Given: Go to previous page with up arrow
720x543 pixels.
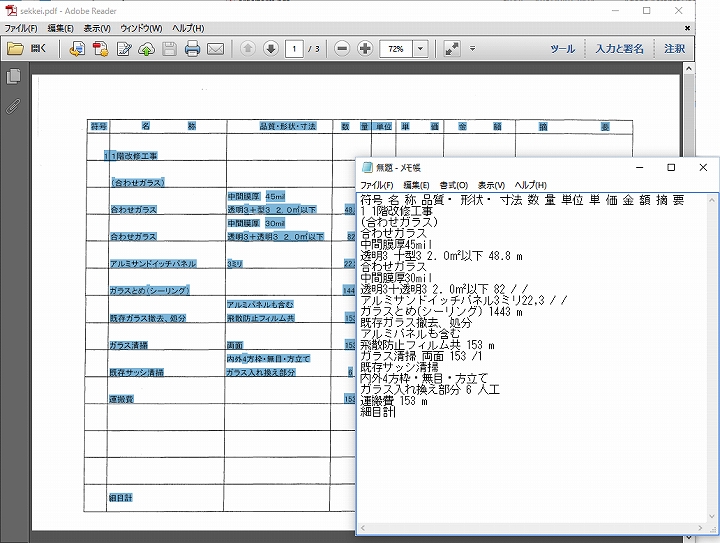Looking at the screenshot, I should (x=248, y=48).
